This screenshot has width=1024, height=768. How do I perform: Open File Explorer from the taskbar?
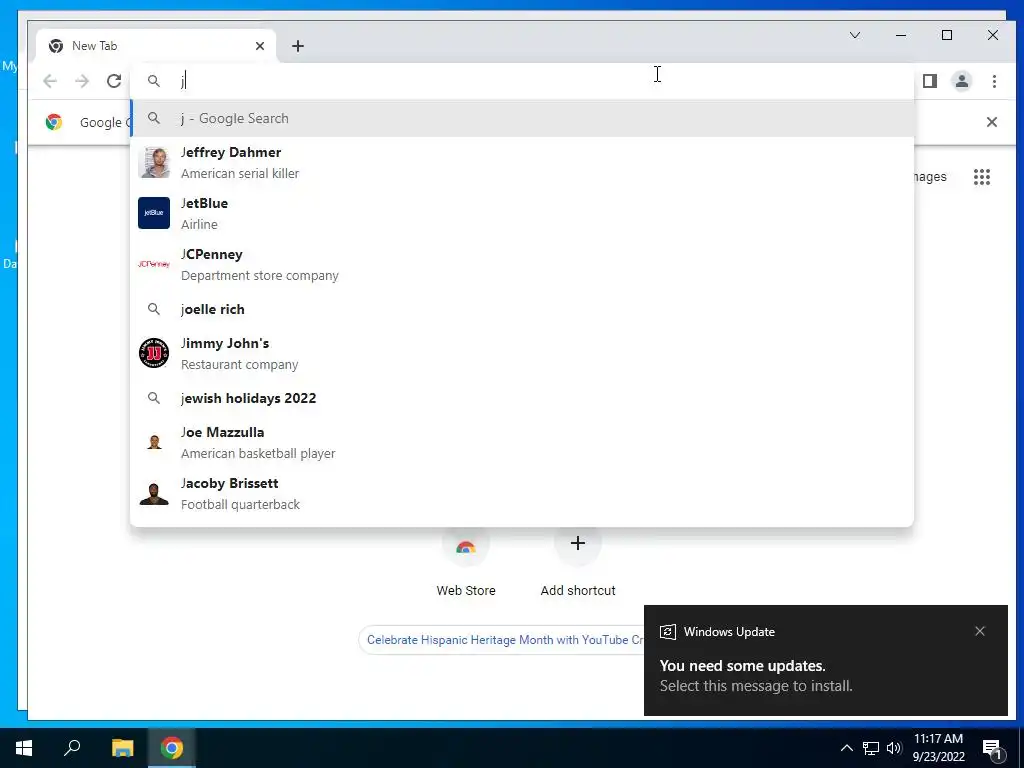(122, 748)
